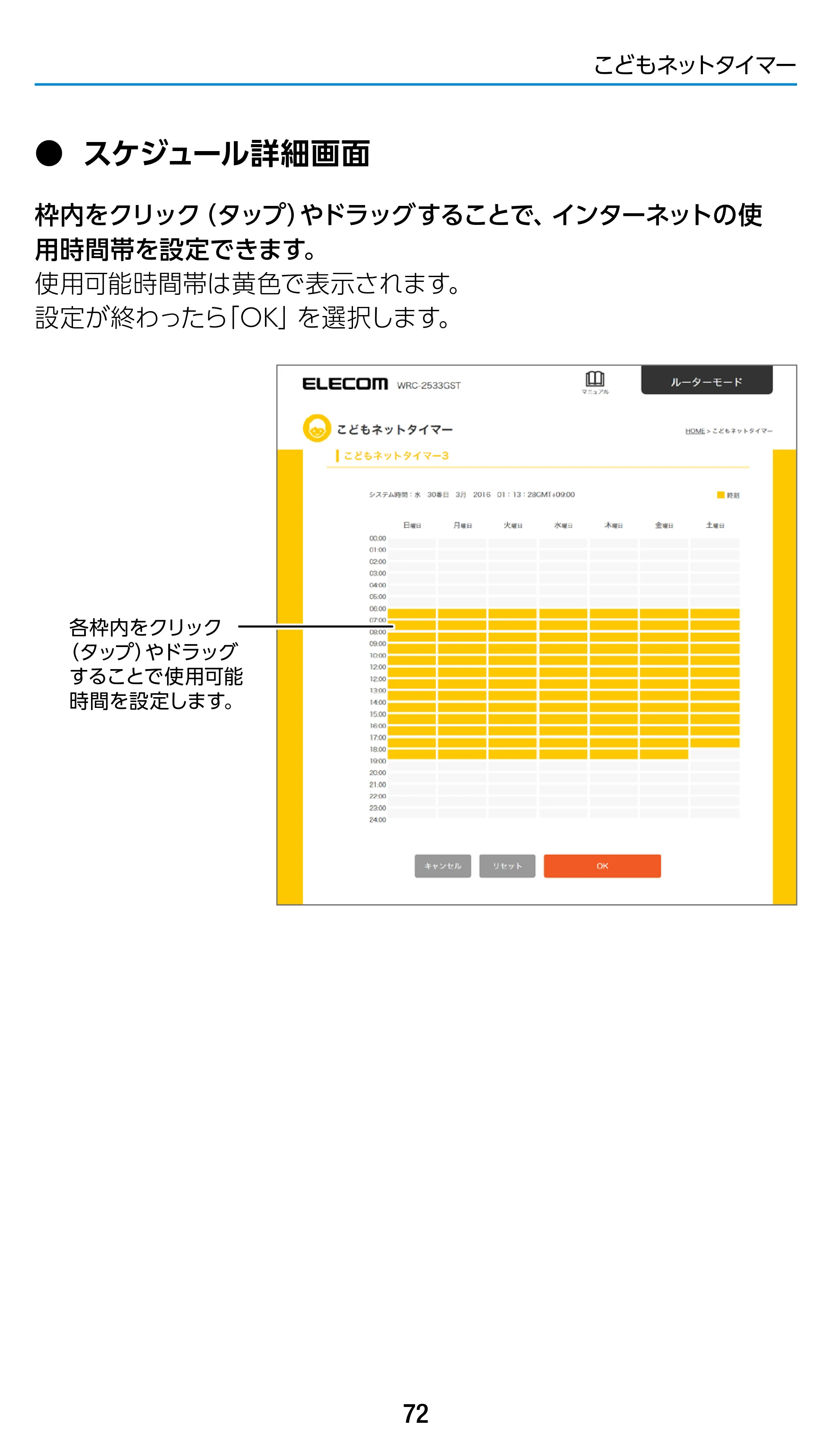Toggle the Thursday 09:00–10:00 yellow slot
The height and width of the screenshot is (1456, 832).
tap(614, 649)
